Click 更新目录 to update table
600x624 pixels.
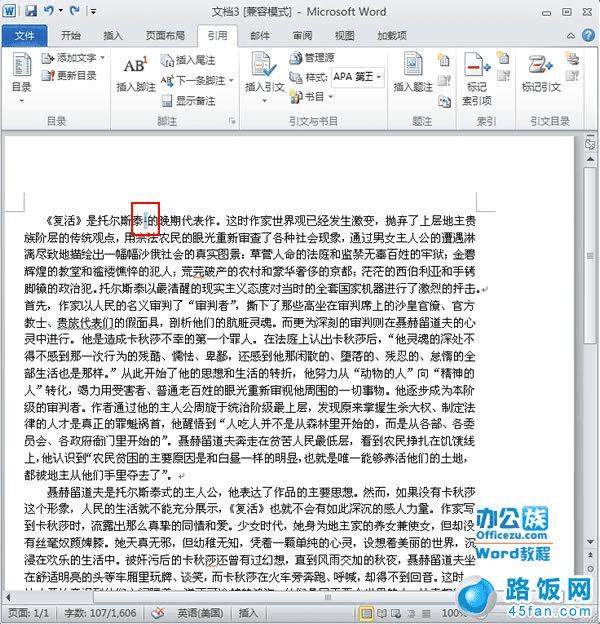[x=69, y=75]
